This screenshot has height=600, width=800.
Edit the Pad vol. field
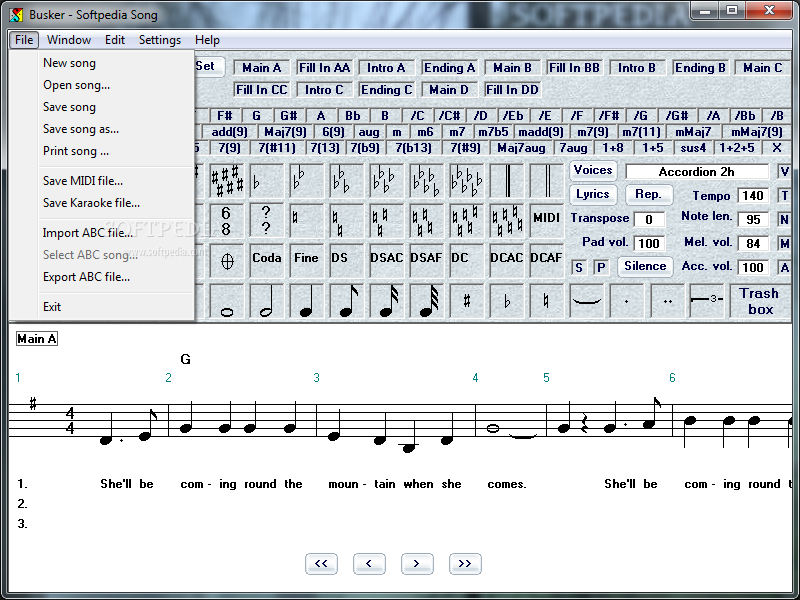(x=649, y=244)
